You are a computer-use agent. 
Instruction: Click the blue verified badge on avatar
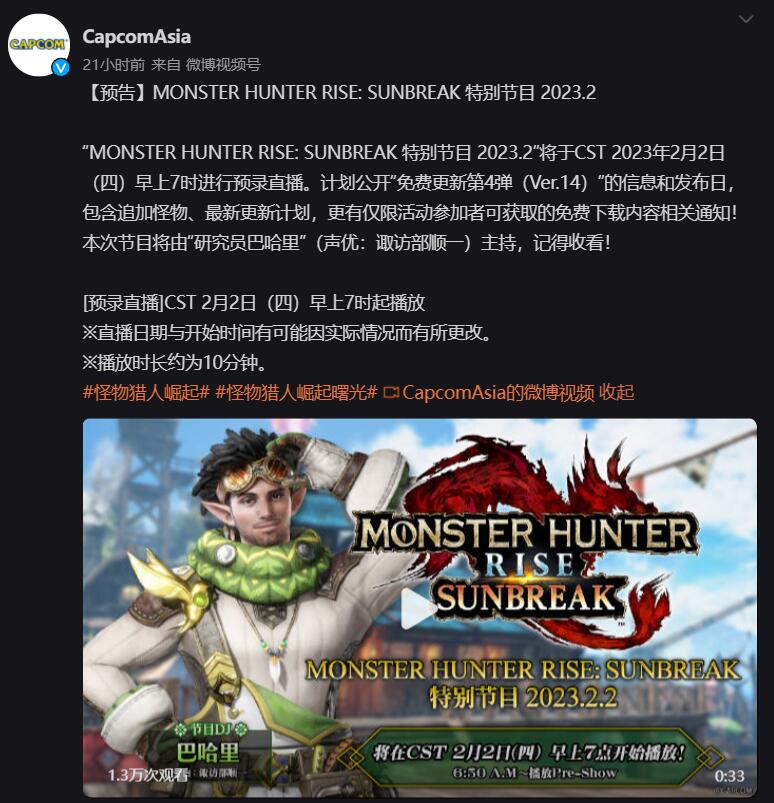pos(61,67)
